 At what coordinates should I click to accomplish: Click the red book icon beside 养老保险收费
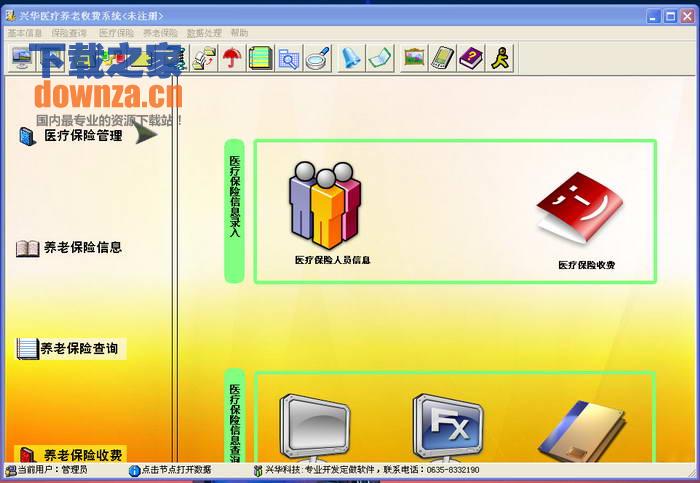pyautogui.click(x=28, y=455)
